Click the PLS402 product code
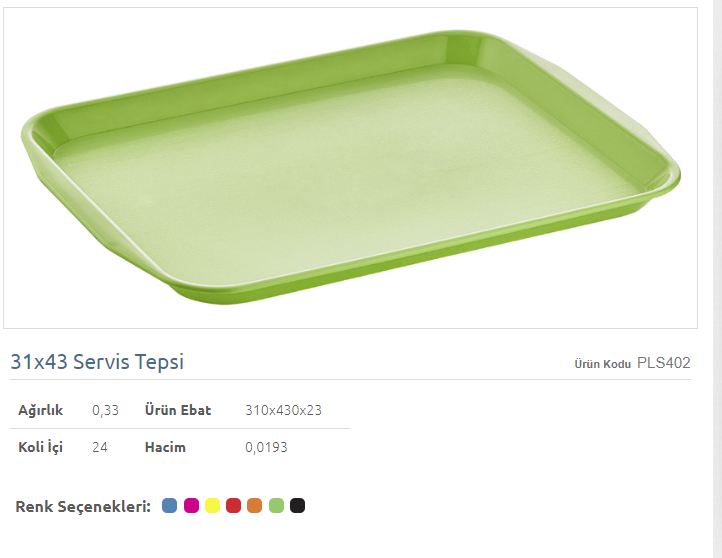This screenshot has height=558, width=722. [663, 363]
